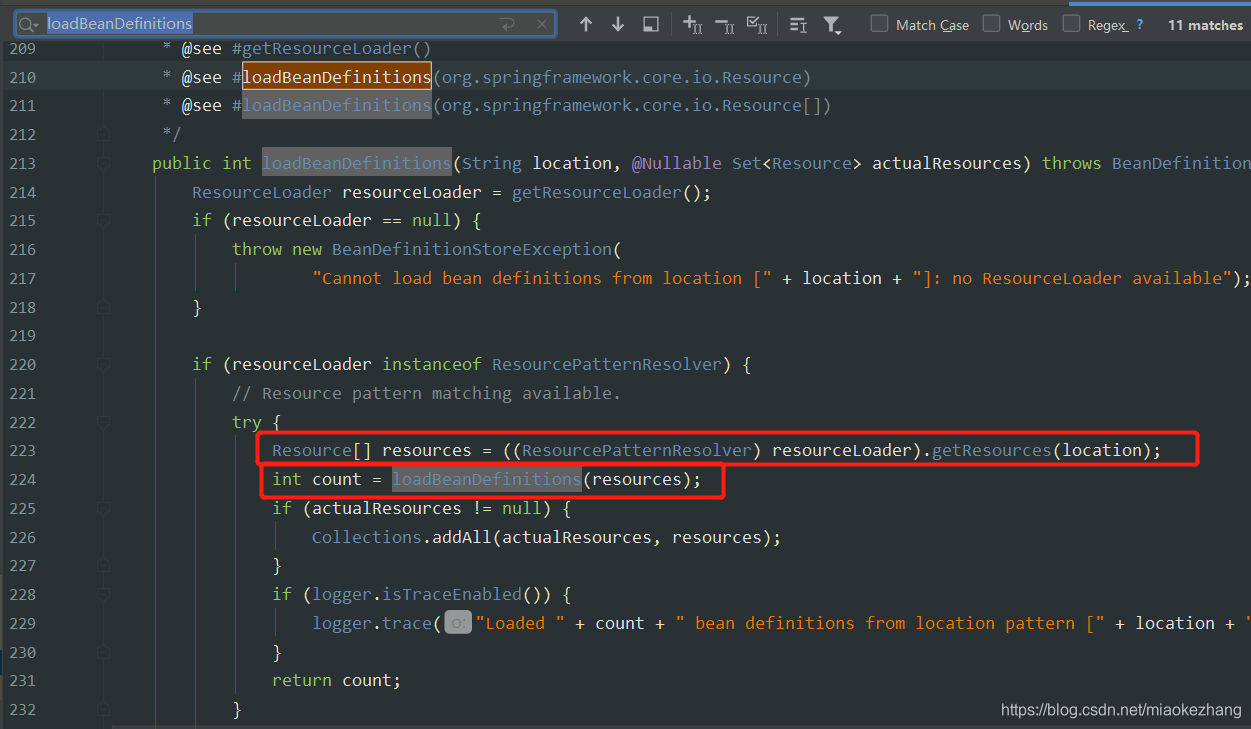
Task: Click line number 224 in the gutter
Action: point(23,480)
